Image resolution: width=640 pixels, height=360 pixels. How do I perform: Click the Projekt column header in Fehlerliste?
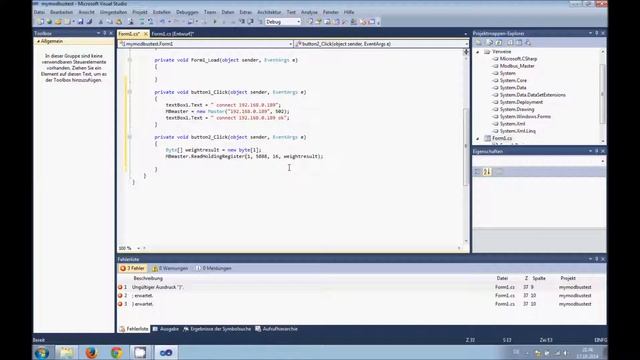tap(568, 278)
